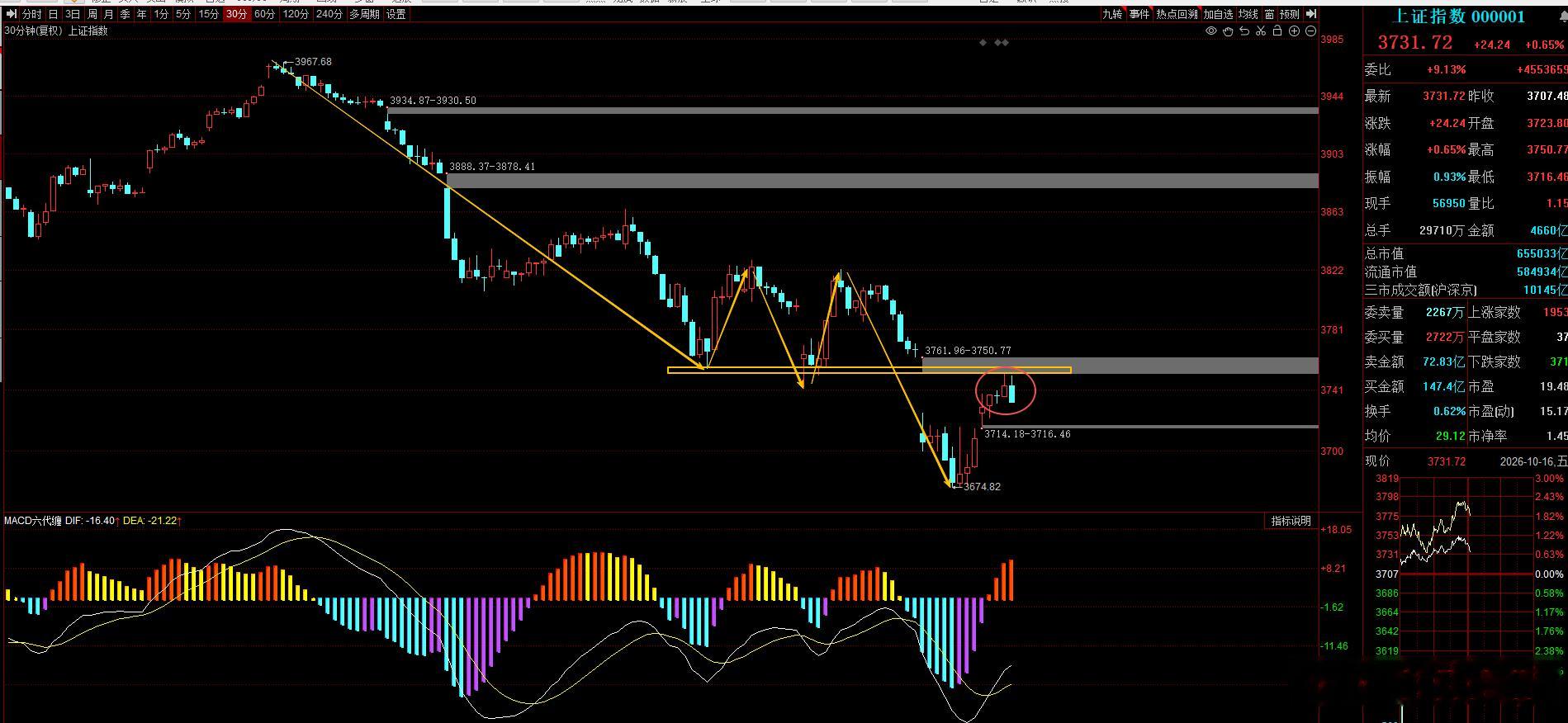1568x723 pixels.
Task: Click the 上证指数 000001 title
Action: (1459, 17)
